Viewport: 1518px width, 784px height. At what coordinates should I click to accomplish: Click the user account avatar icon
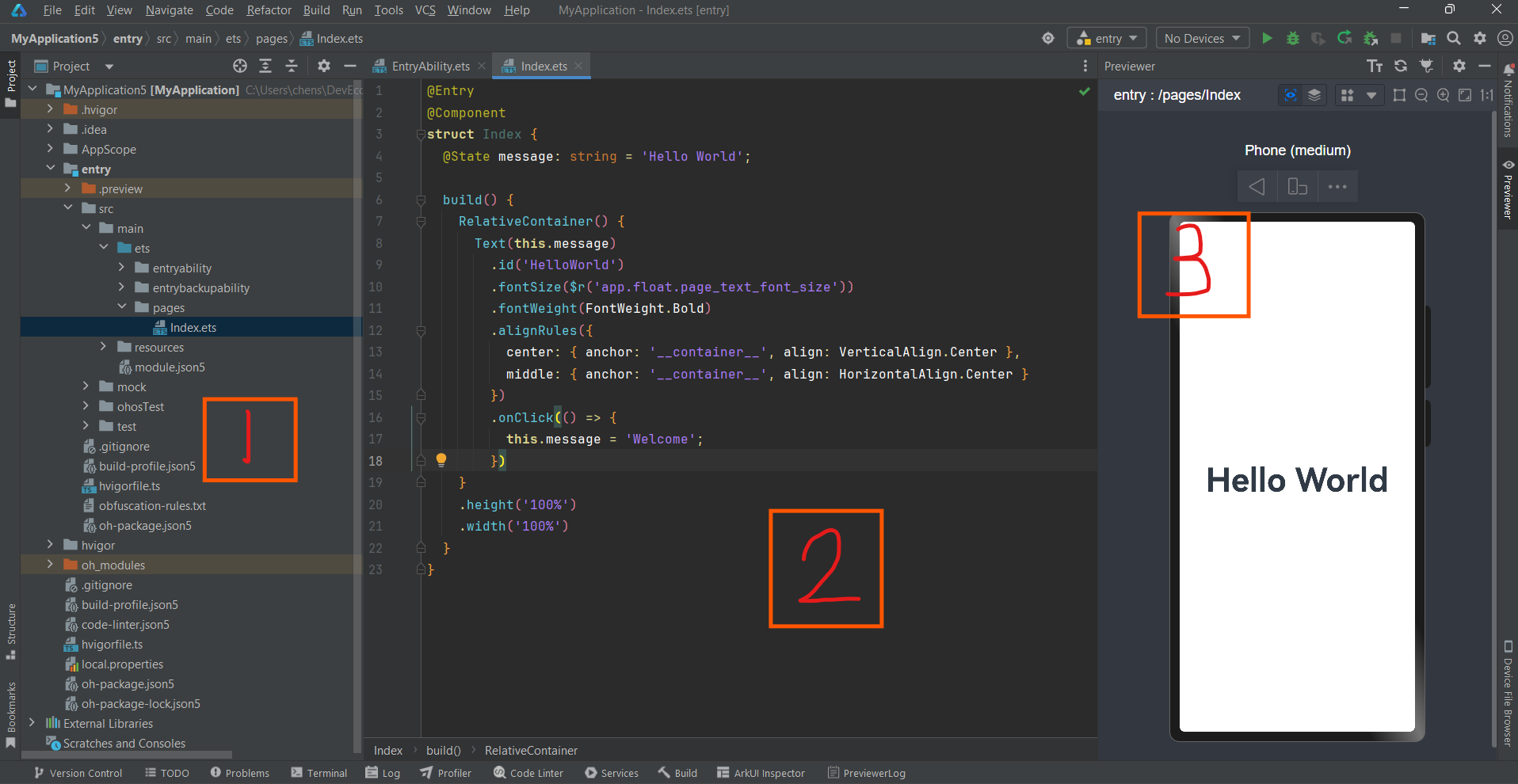(x=1505, y=38)
